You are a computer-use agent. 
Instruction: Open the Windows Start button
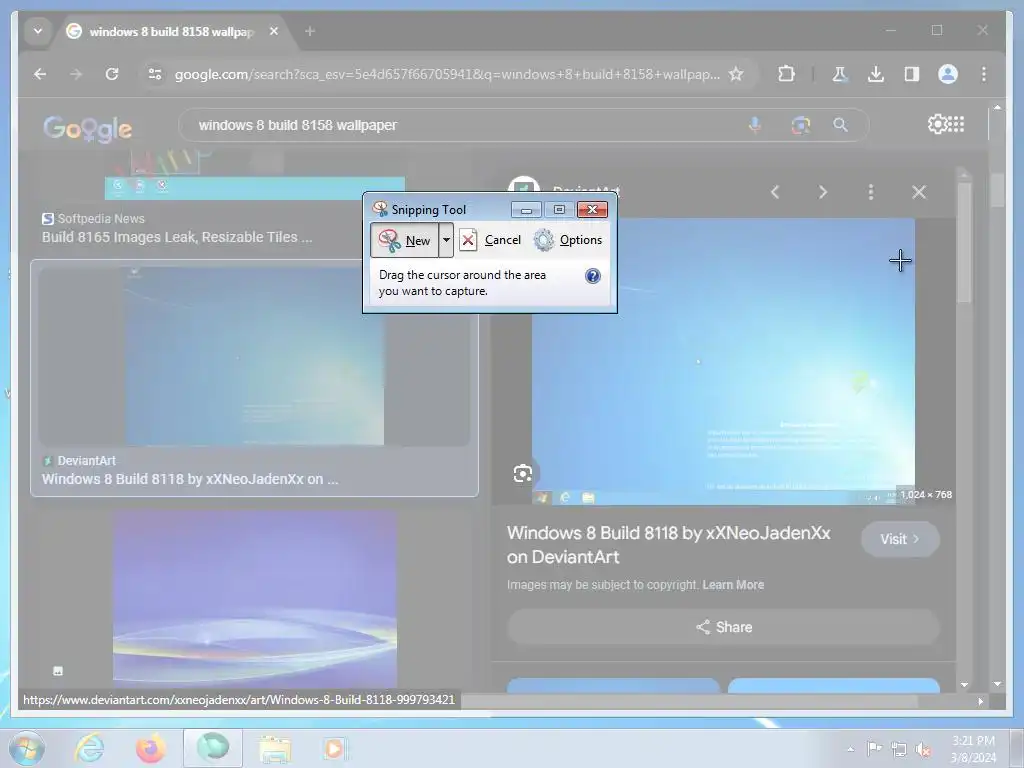(x=27, y=748)
